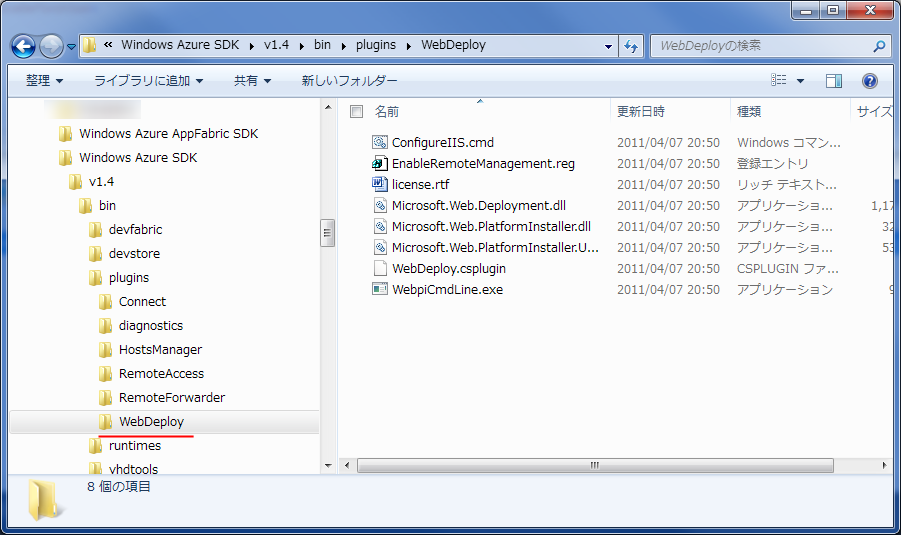The height and width of the screenshot is (535, 901).
Task: Open Help with the question mark icon
Action: 869,81
